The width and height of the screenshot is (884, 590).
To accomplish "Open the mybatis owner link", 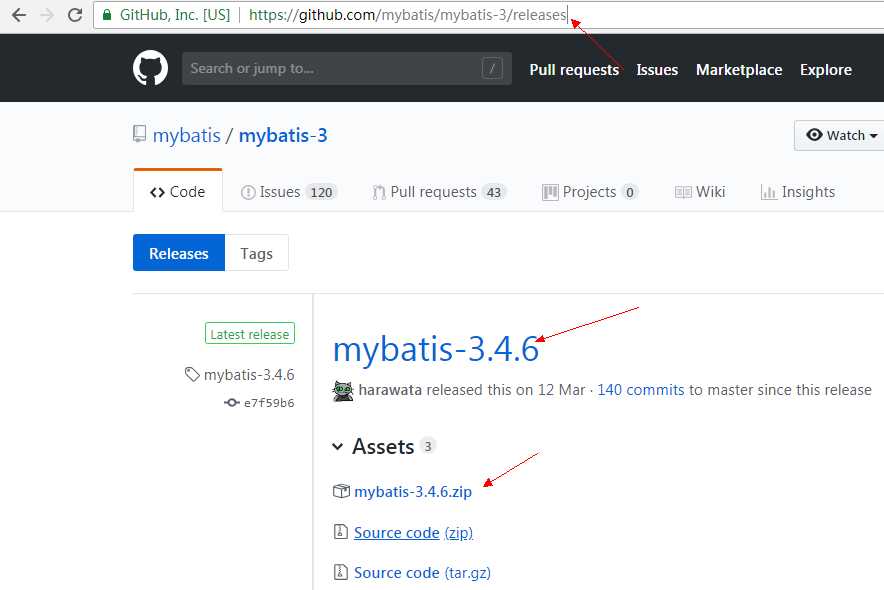I will [187, 135].
